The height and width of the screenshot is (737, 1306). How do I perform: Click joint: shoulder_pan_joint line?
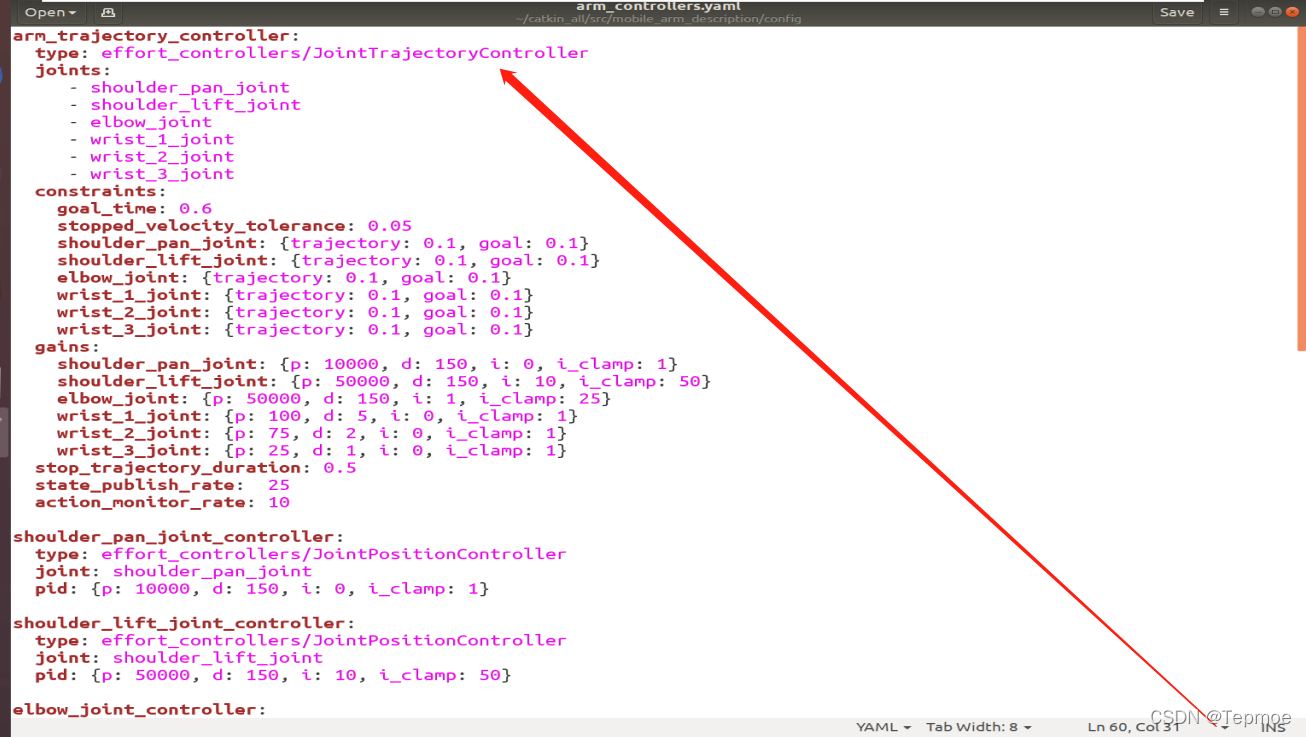(x=173, y=571)
